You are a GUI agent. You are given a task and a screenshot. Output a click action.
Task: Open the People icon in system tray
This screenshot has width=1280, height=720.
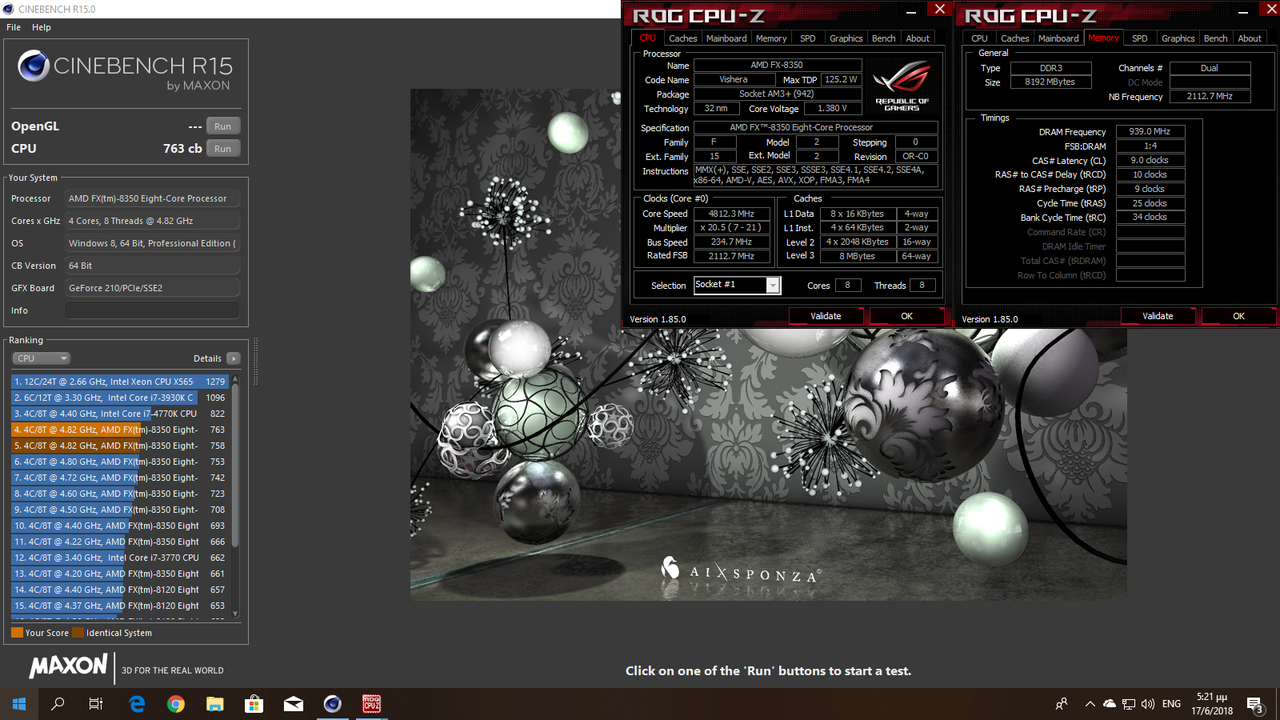coord(1061,705)
